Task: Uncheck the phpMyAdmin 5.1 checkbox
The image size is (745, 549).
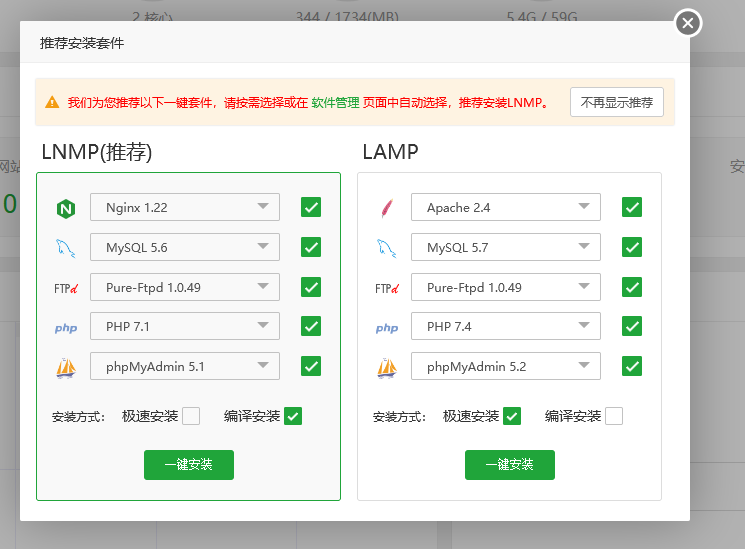Action: tap(311, 366)
